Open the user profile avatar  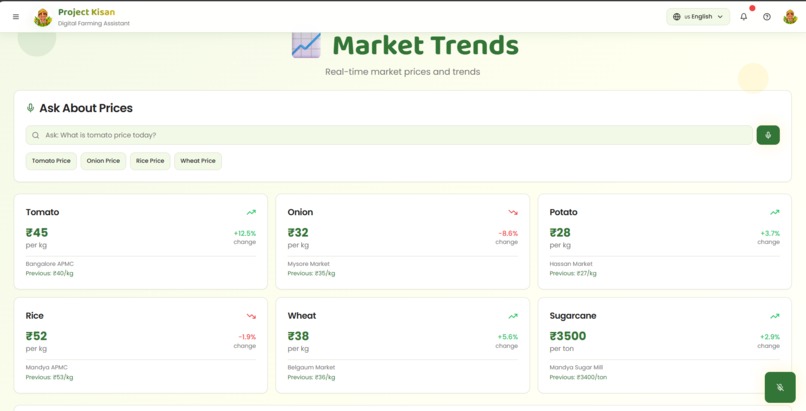790,16
